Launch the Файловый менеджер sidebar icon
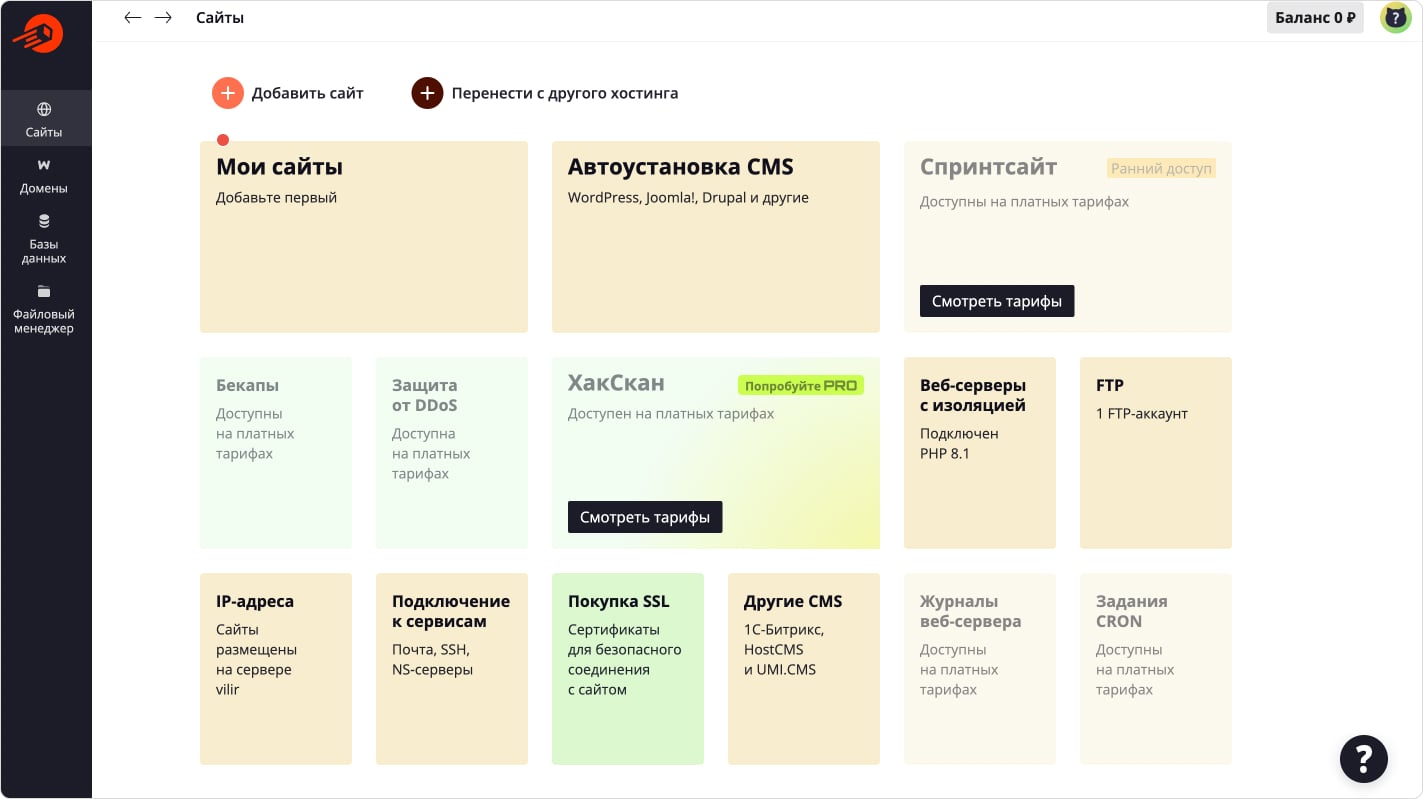This screenshot has width=1423, height=799. point(44,305)
